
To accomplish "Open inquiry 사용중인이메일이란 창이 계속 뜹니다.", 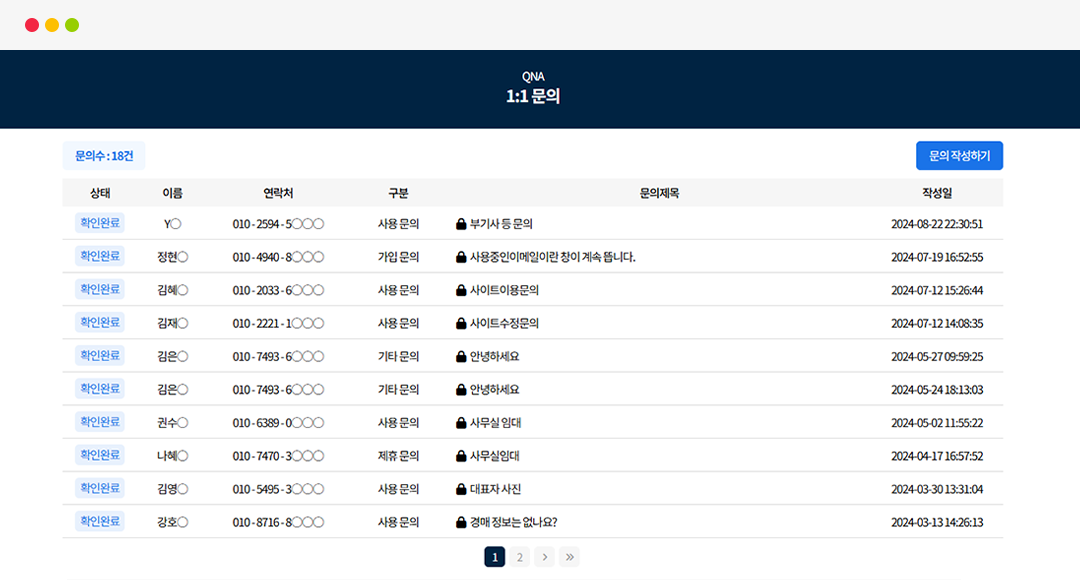I will click(552, 257).
